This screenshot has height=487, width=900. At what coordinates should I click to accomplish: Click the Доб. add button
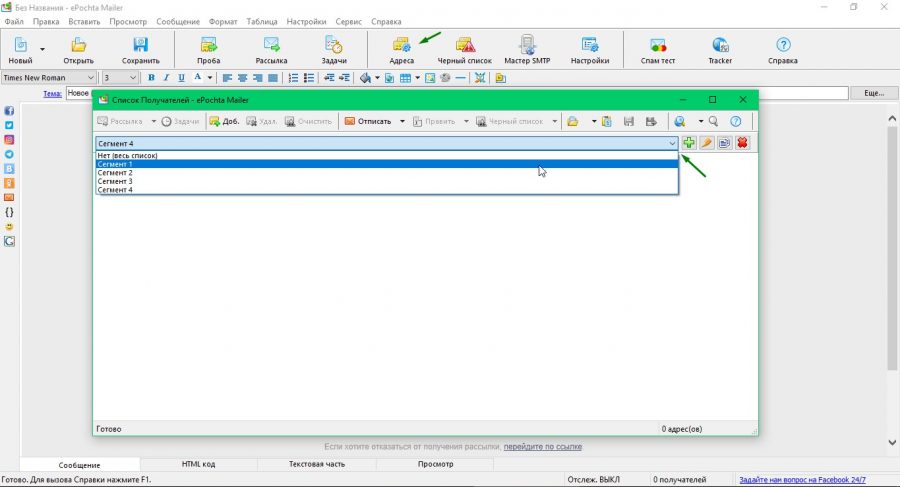[224, 121]
